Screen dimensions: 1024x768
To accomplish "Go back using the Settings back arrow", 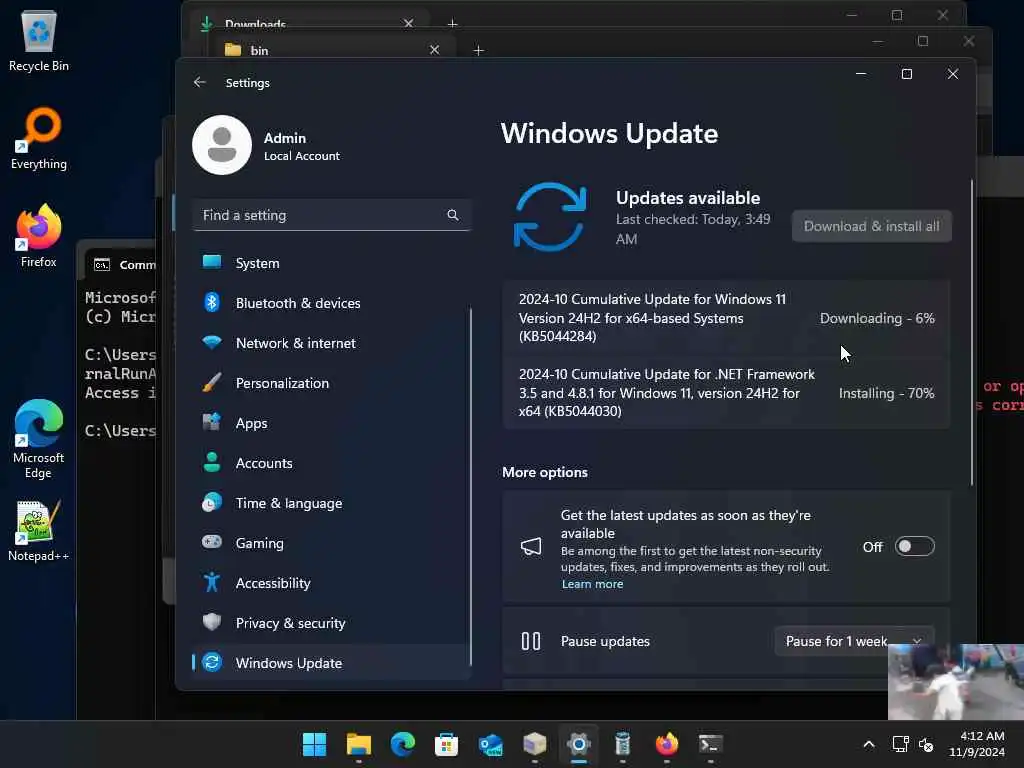I will pyautogui.click(x=200, y=82).
